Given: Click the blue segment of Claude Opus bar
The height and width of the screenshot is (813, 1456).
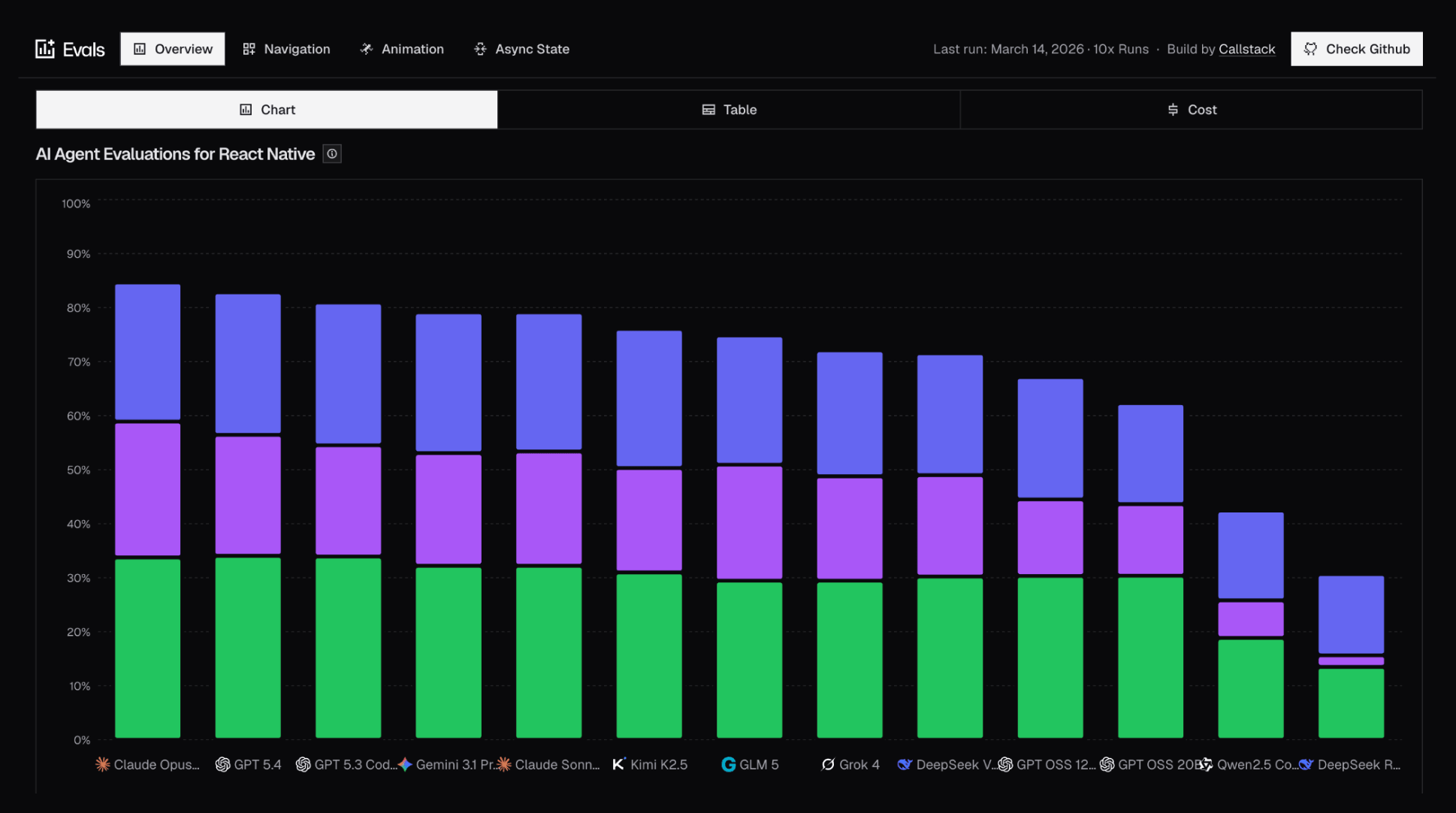Looking at the screenshot, I should point(148,352).
